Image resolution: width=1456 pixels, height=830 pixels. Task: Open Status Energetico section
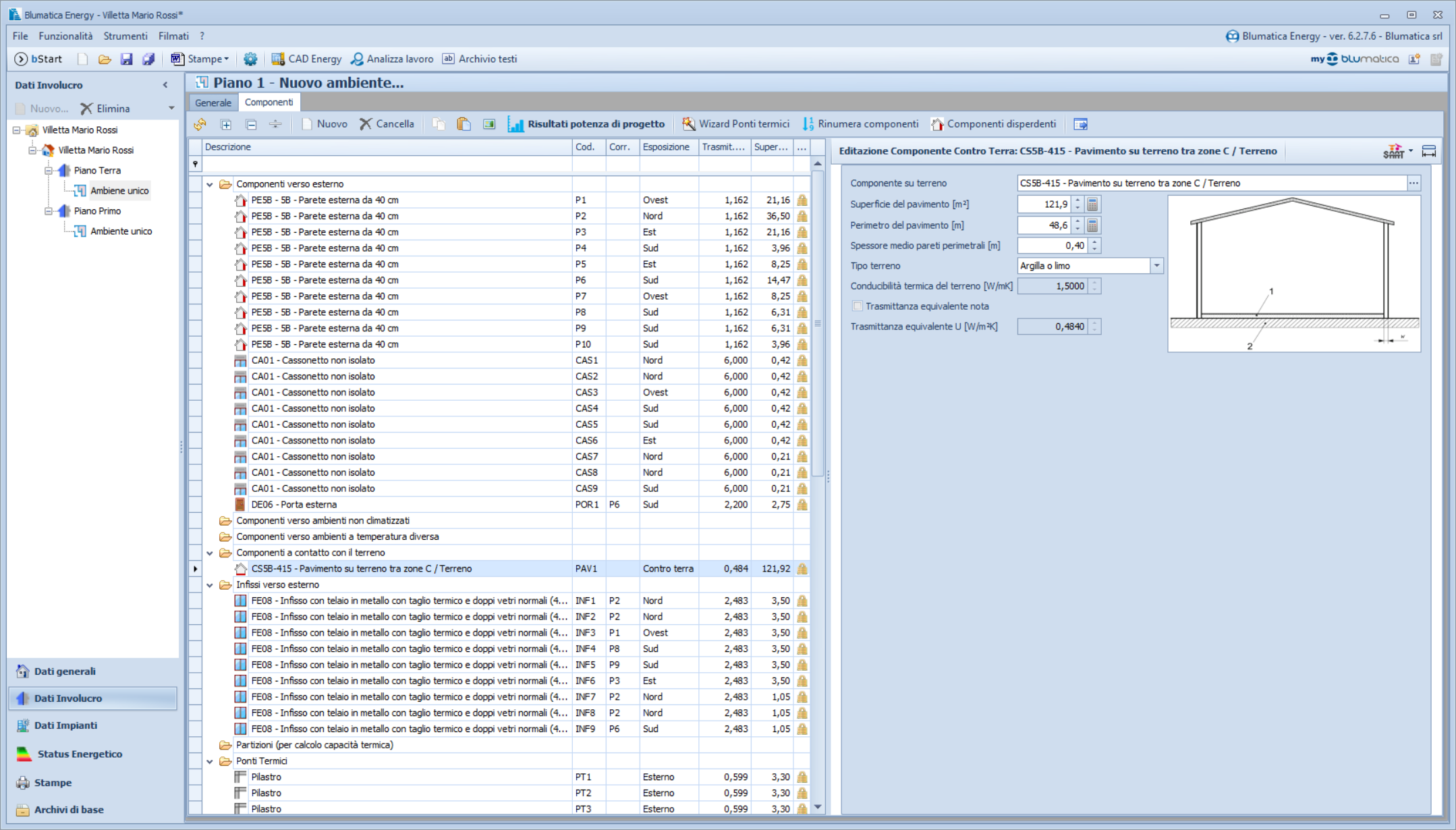coord(80,754)
